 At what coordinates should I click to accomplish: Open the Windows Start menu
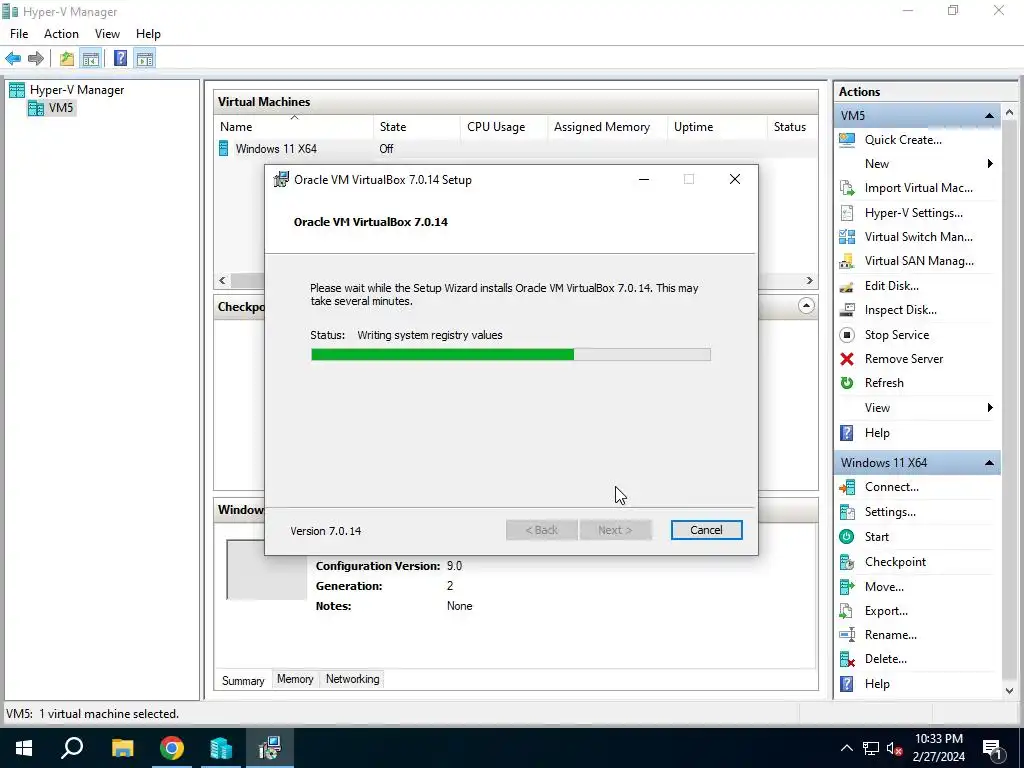coord(24,748)
